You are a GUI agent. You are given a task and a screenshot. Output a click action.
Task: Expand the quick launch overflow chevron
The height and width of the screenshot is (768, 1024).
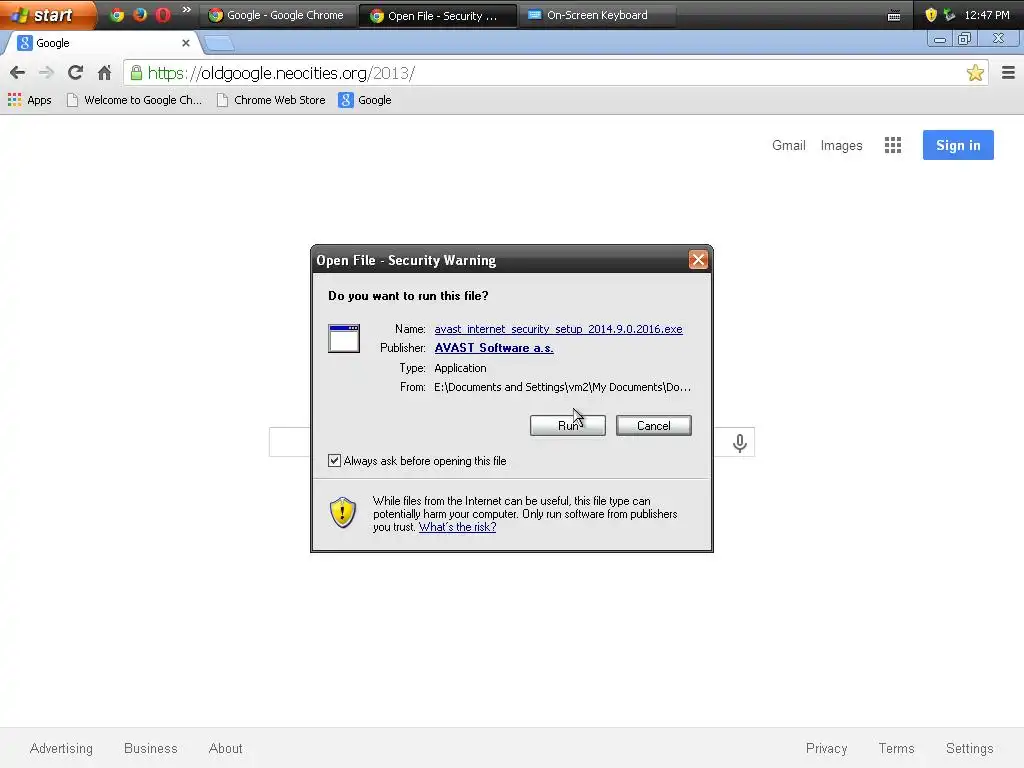[x=187, y=10]
